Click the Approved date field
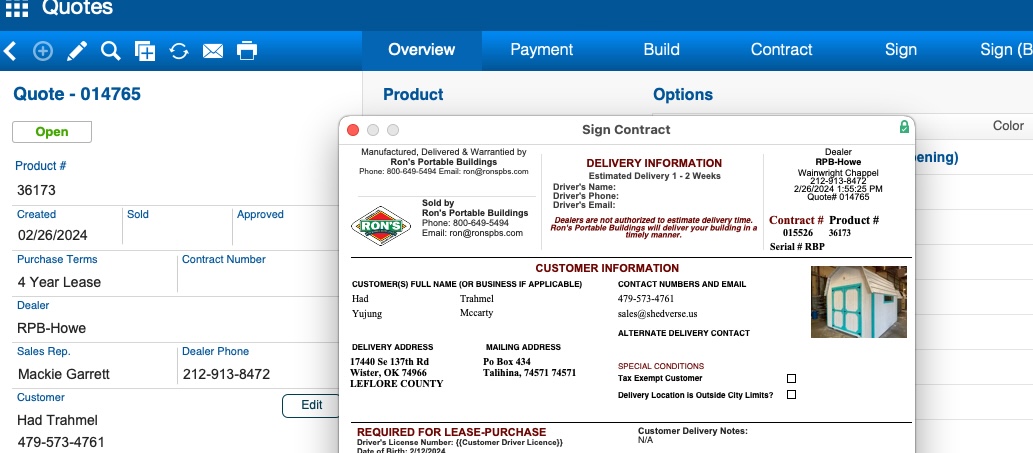Viewport: 1033px width, 453px height. click(x=287, y=235)
